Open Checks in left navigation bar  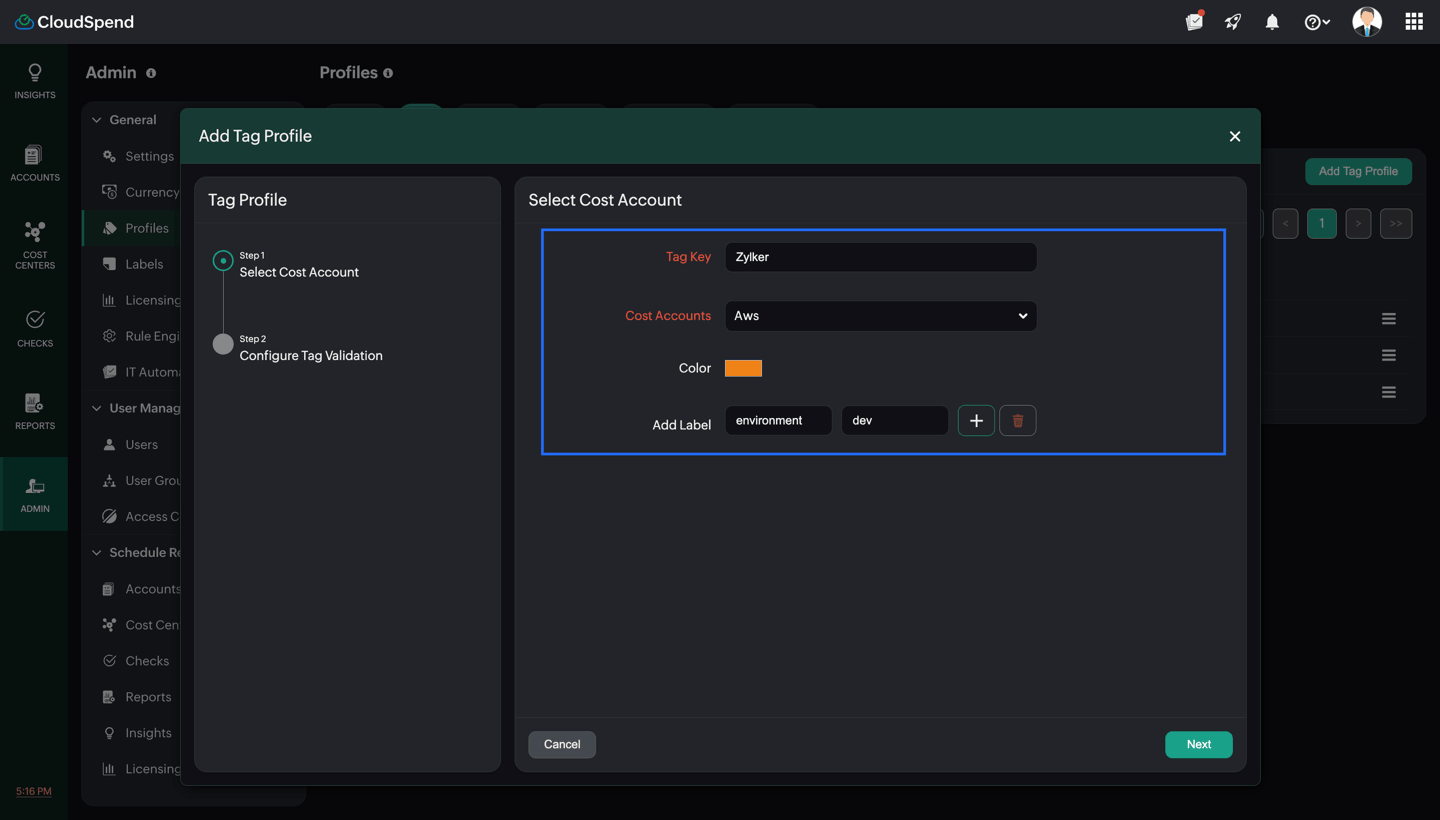click(34, 329)
